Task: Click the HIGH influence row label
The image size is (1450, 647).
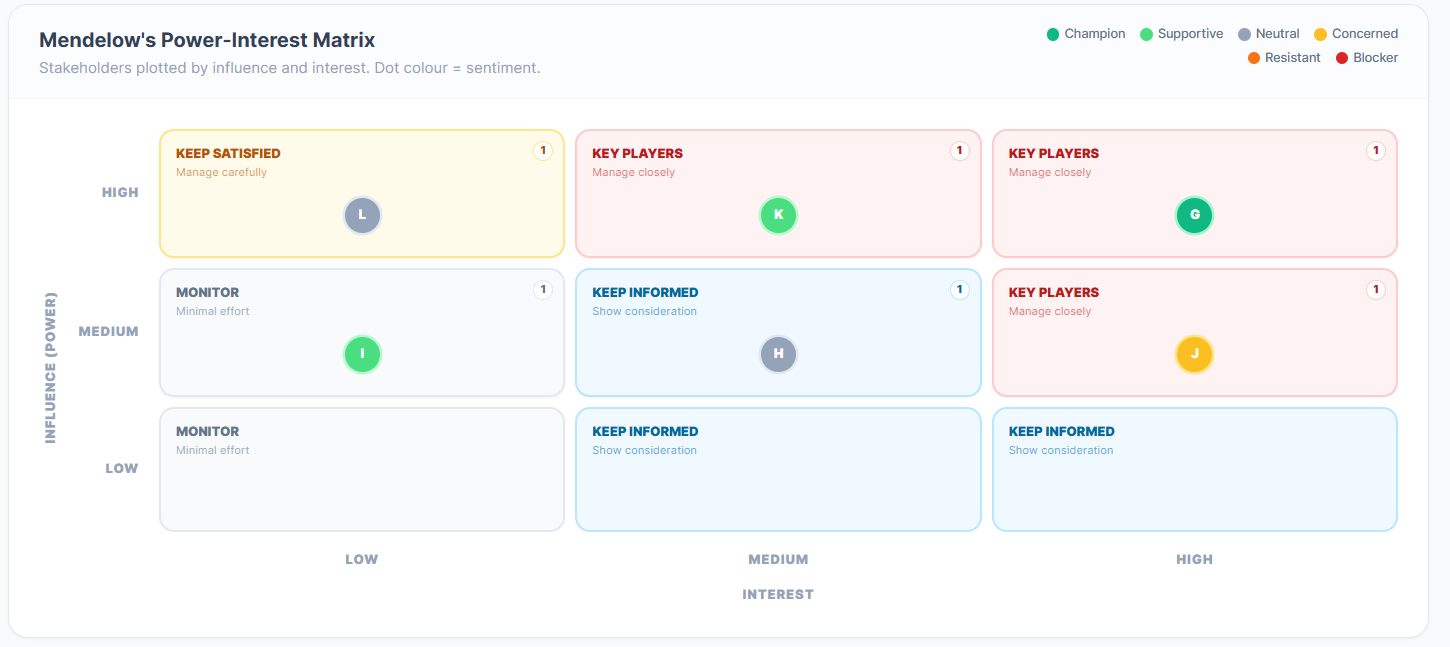Action: pos(120,192)
